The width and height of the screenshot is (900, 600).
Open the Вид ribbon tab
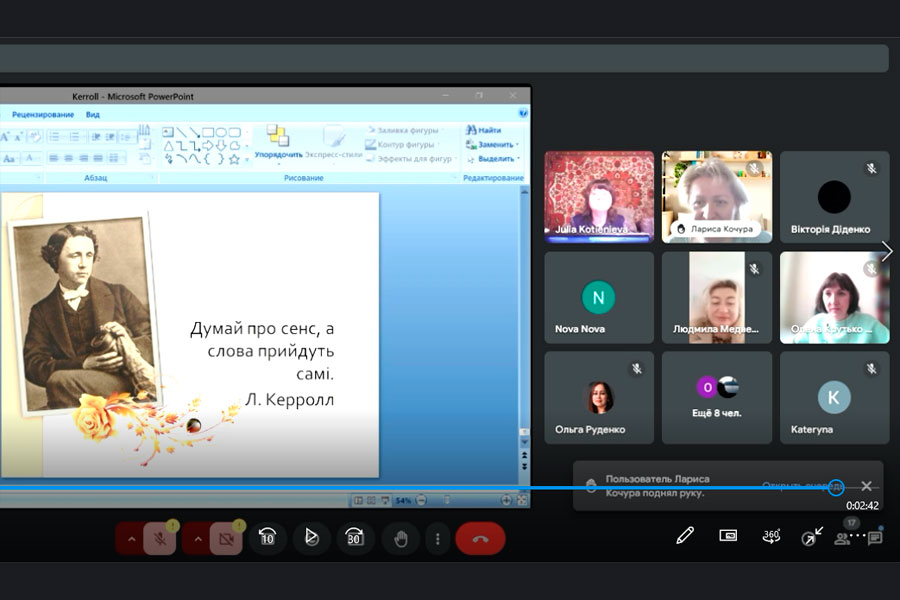(x=92, y=115)
